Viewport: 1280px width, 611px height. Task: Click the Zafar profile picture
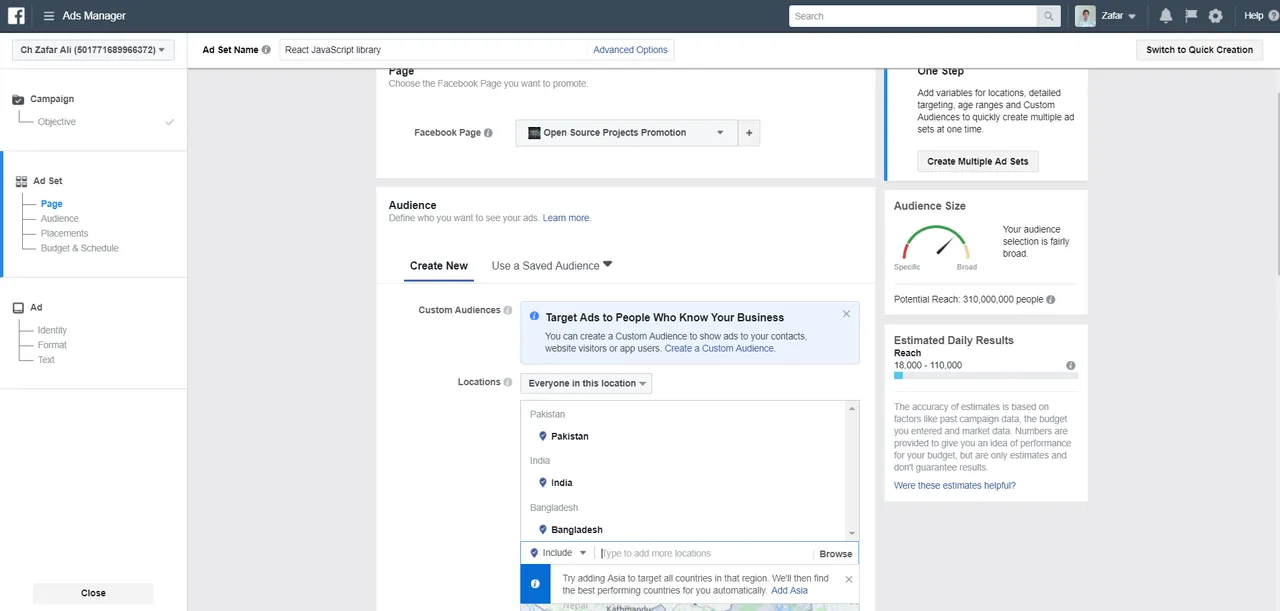pyautogui.click(x=1085, y=16)
